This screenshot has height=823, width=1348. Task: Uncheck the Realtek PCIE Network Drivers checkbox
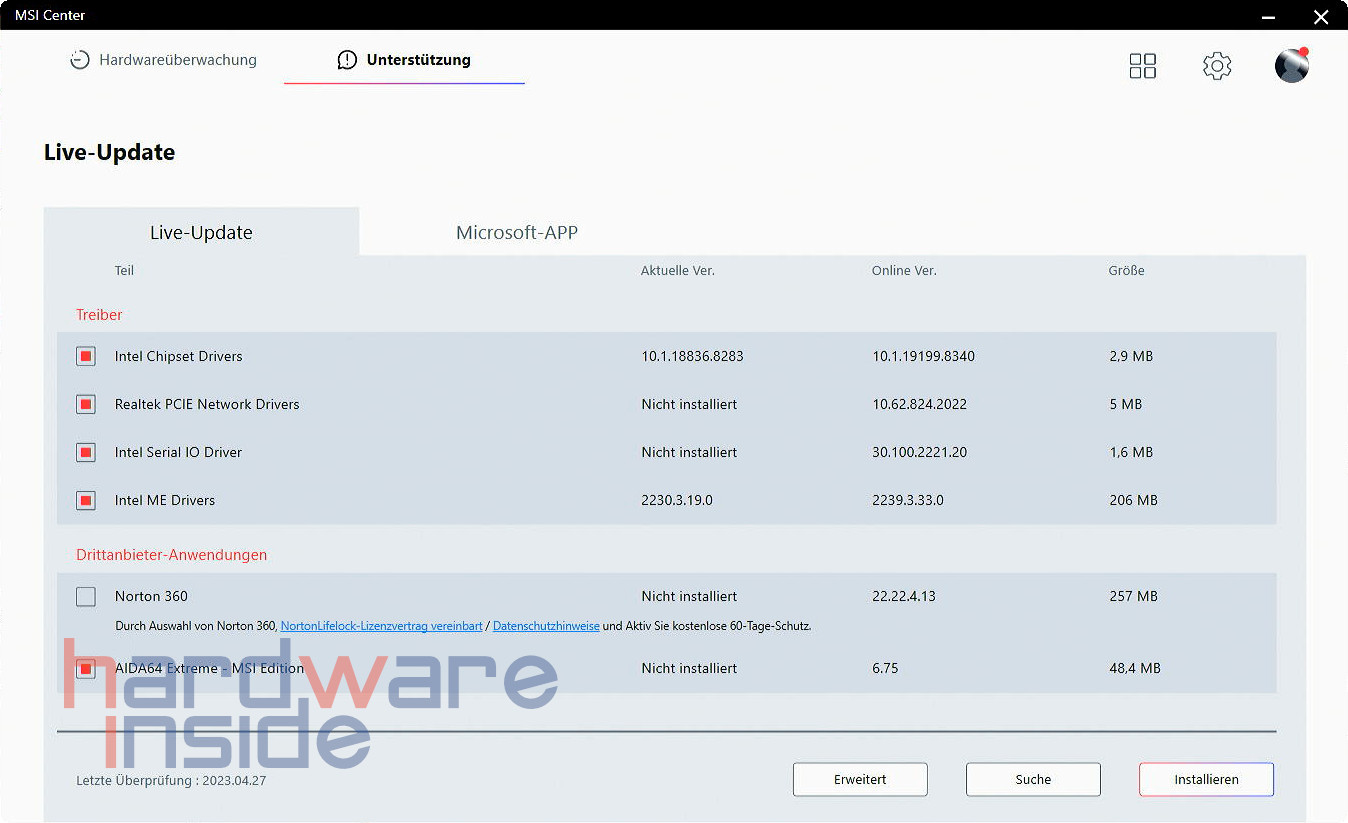(x=86, y=404)
